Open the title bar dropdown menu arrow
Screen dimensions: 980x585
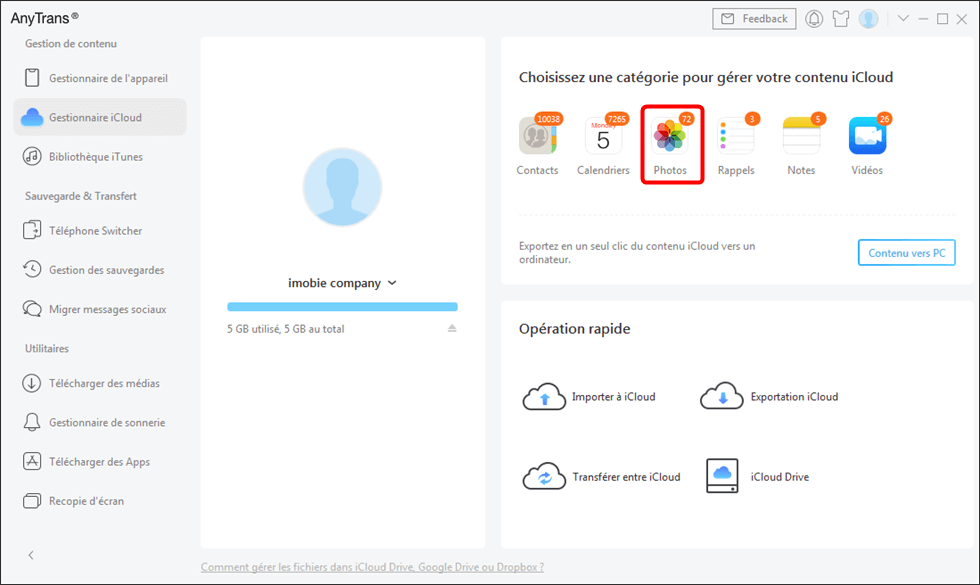903,19
